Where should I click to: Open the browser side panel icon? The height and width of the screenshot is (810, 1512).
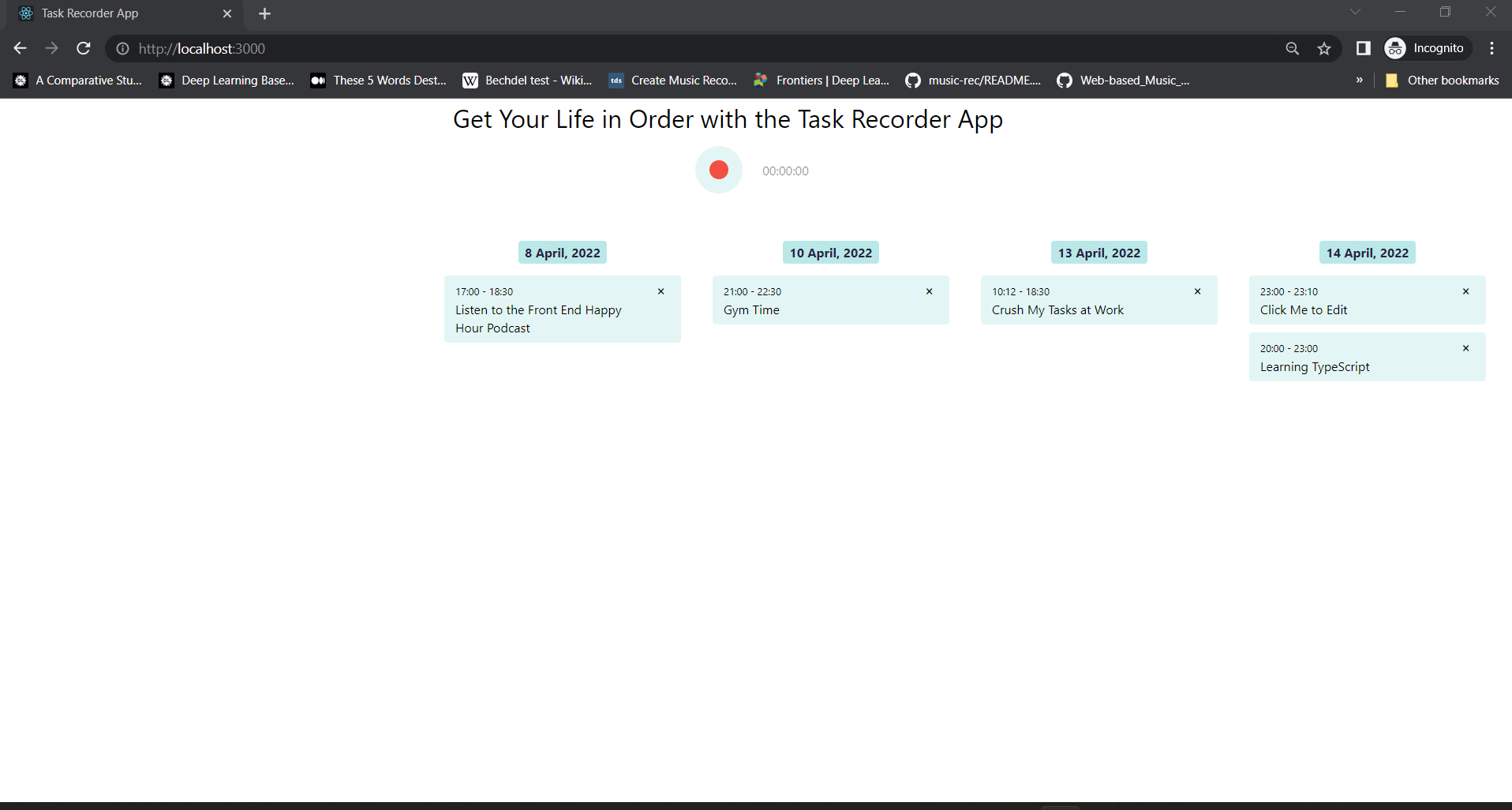pos(1363,48)
